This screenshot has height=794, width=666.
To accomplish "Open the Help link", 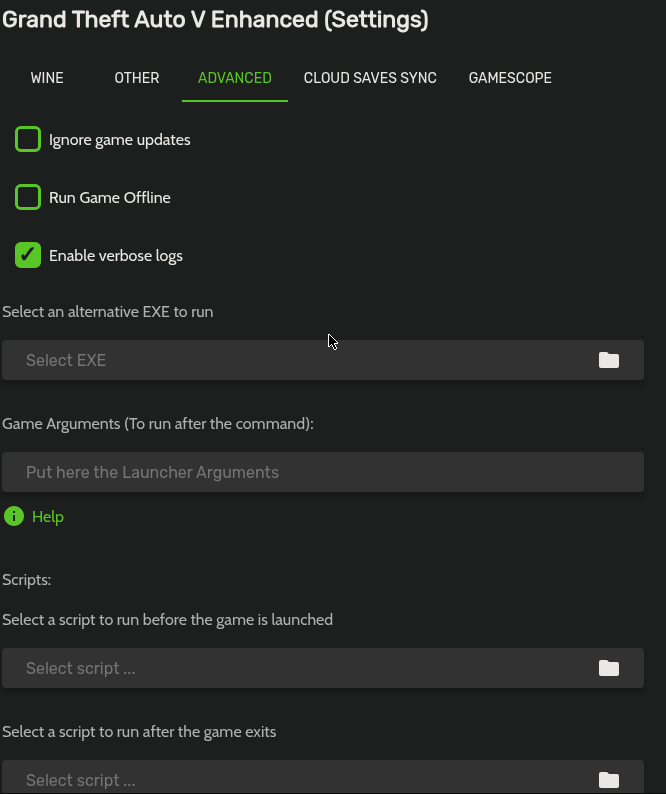I will click(x=48, y=517).
